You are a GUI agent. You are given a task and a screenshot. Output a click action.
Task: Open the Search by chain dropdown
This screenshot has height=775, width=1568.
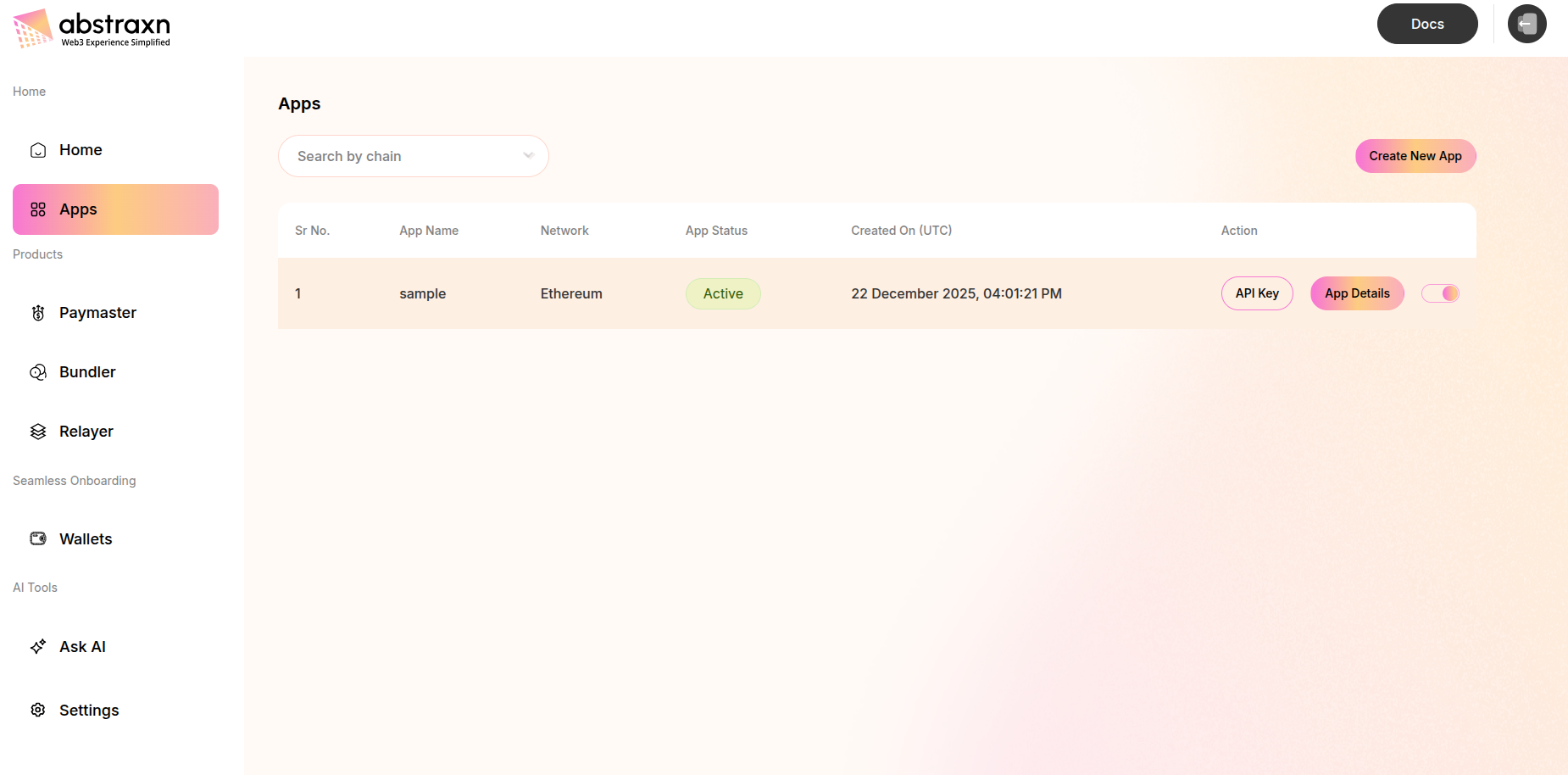[x=413, y=156]
